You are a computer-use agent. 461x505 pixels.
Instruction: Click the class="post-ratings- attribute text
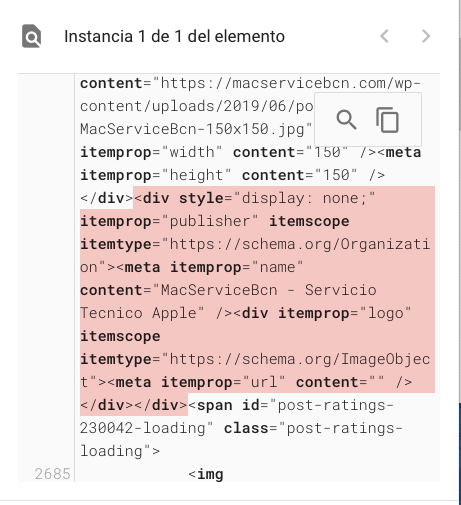313,428
